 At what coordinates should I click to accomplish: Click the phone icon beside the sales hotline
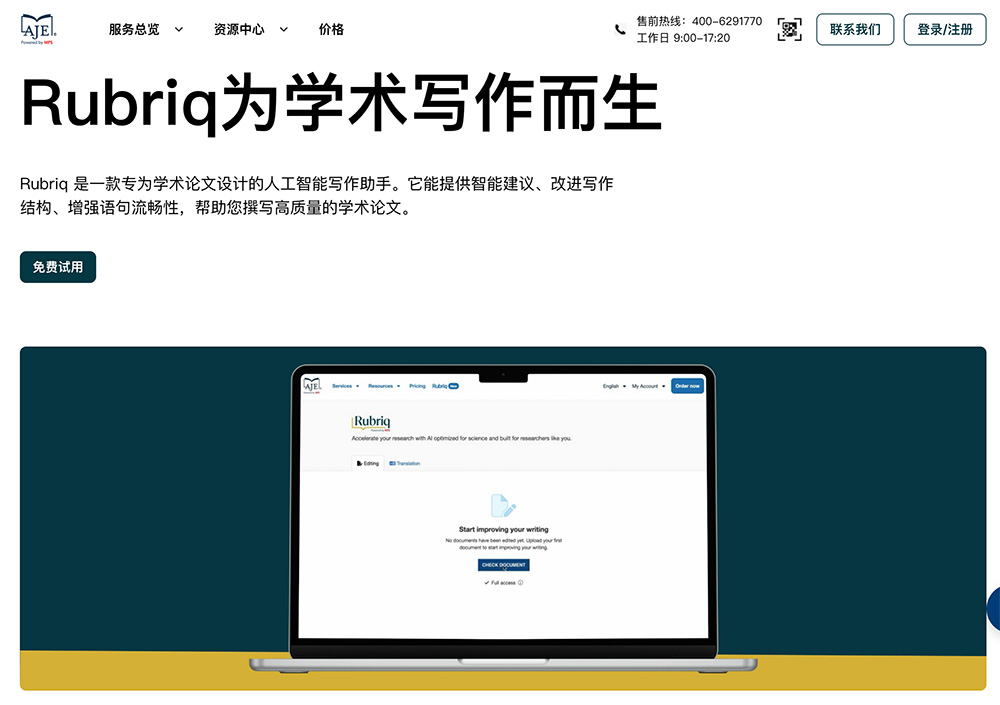pyautogui.click(x=620, y=28)
